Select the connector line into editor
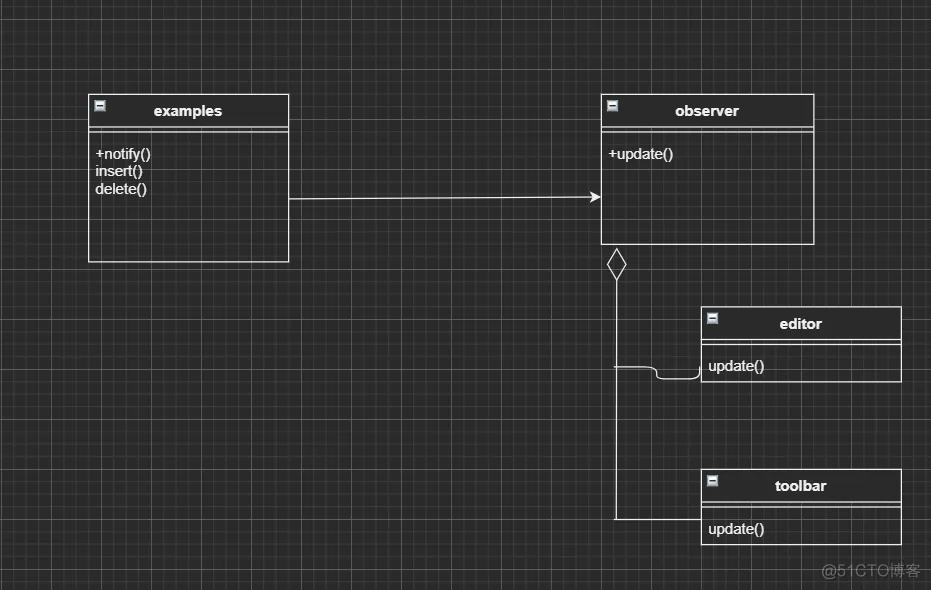Screen dimensions: 931x590 point(657,373)
